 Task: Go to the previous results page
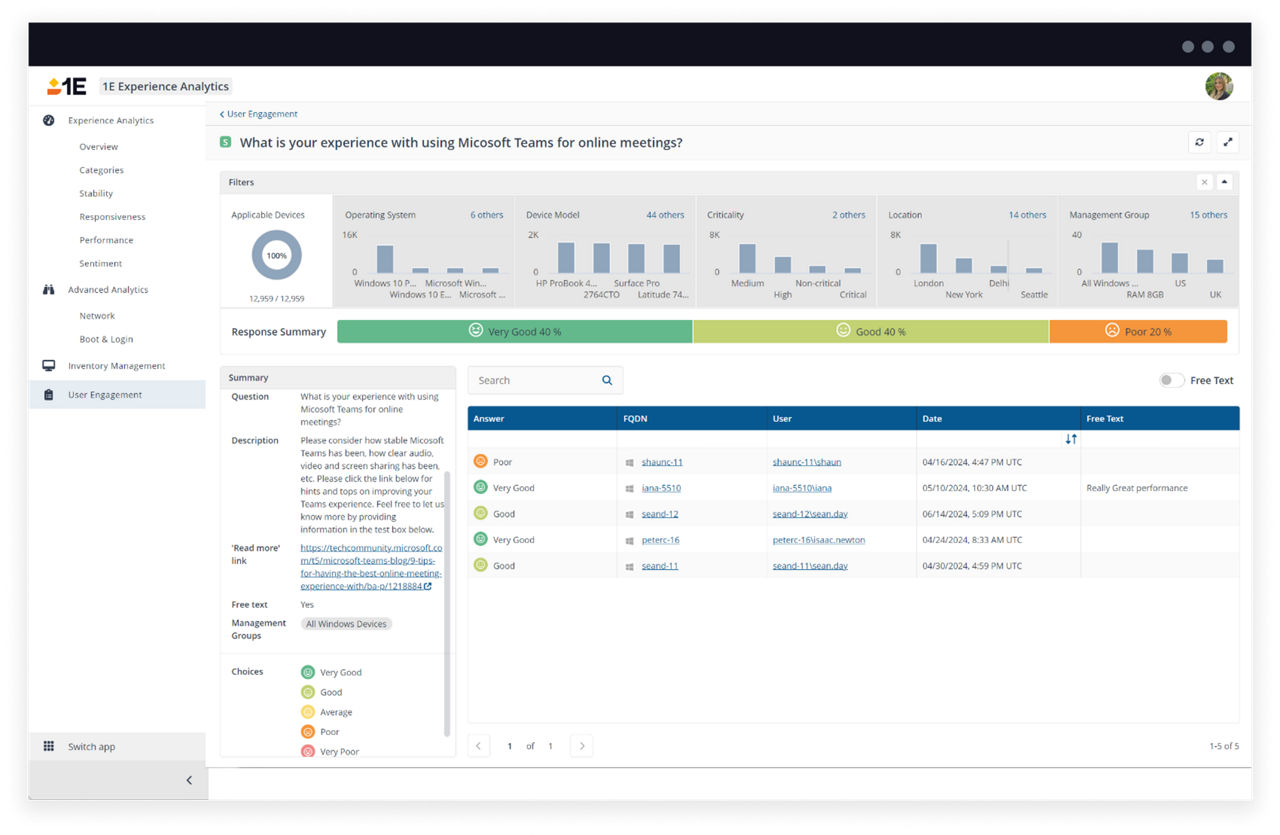point(479,746)
